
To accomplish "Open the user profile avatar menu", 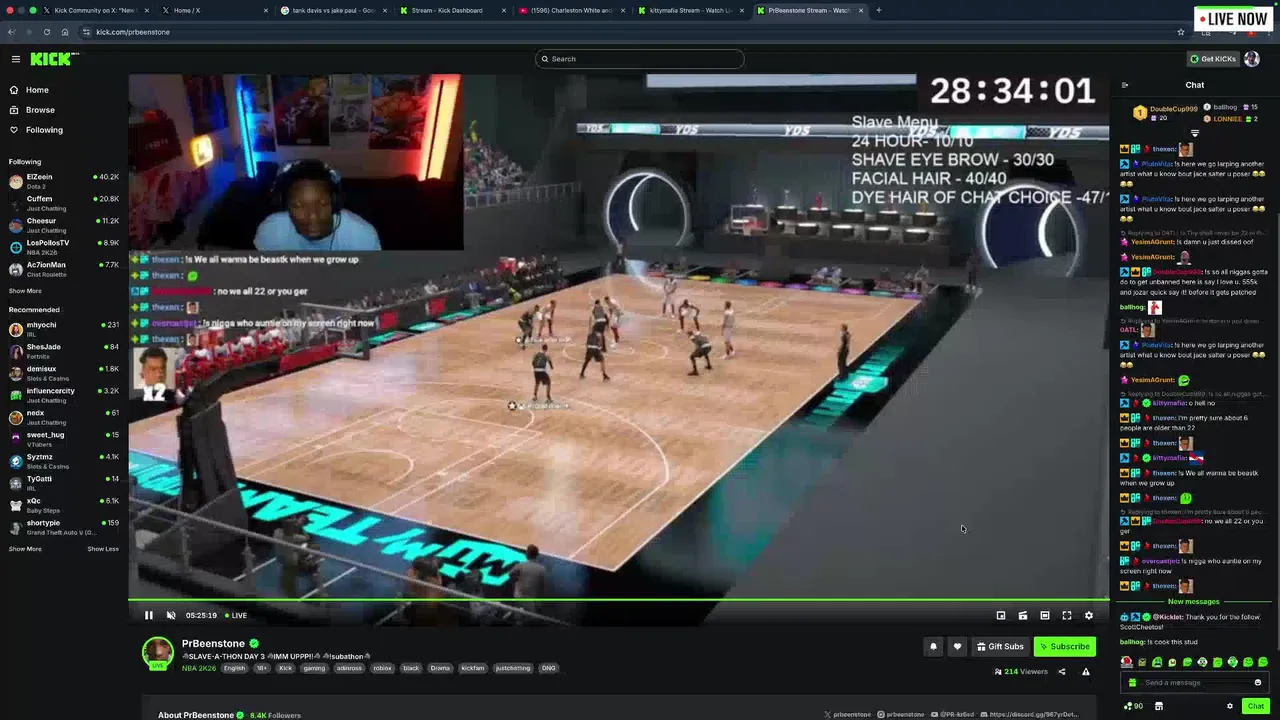I will (x=1251, y=59).
